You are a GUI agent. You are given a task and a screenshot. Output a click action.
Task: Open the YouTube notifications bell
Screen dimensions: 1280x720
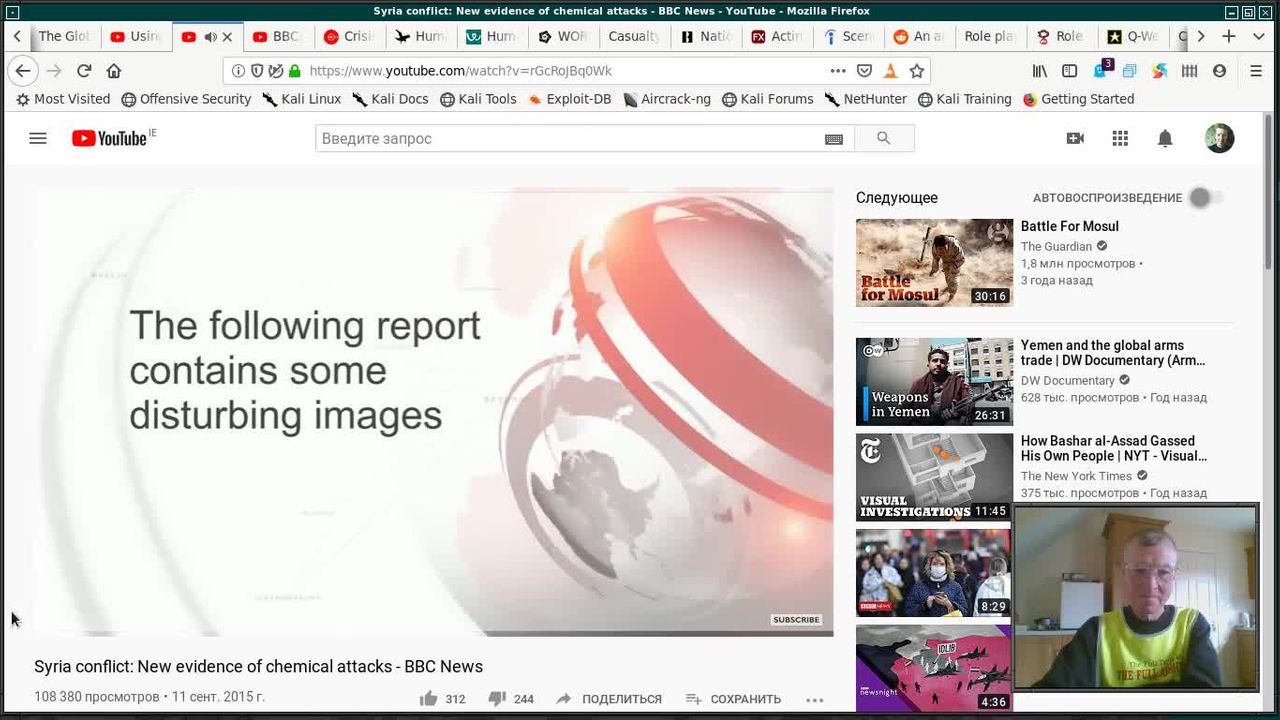[1165, 138]
